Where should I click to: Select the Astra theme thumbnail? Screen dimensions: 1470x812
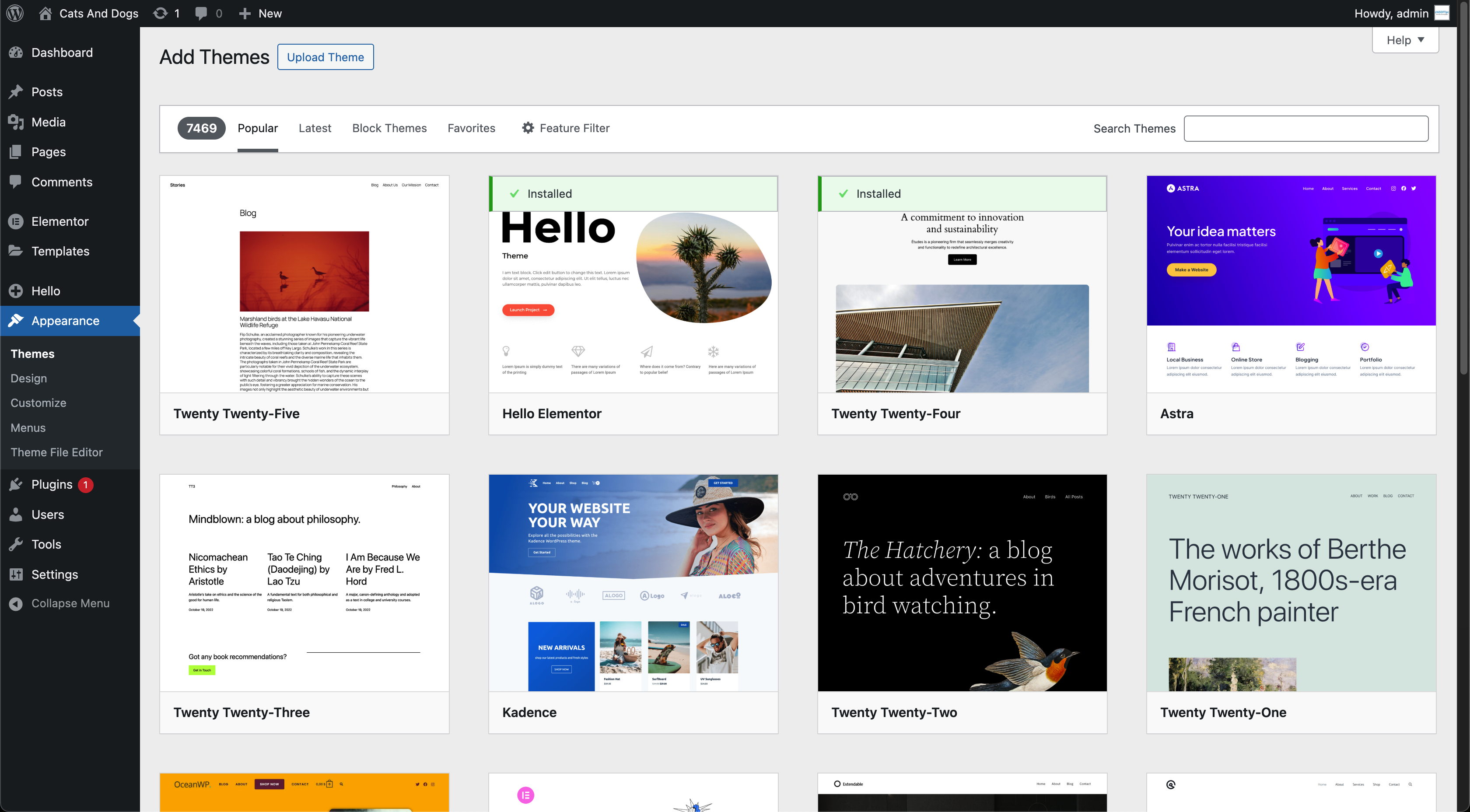tap(1291, 284)
